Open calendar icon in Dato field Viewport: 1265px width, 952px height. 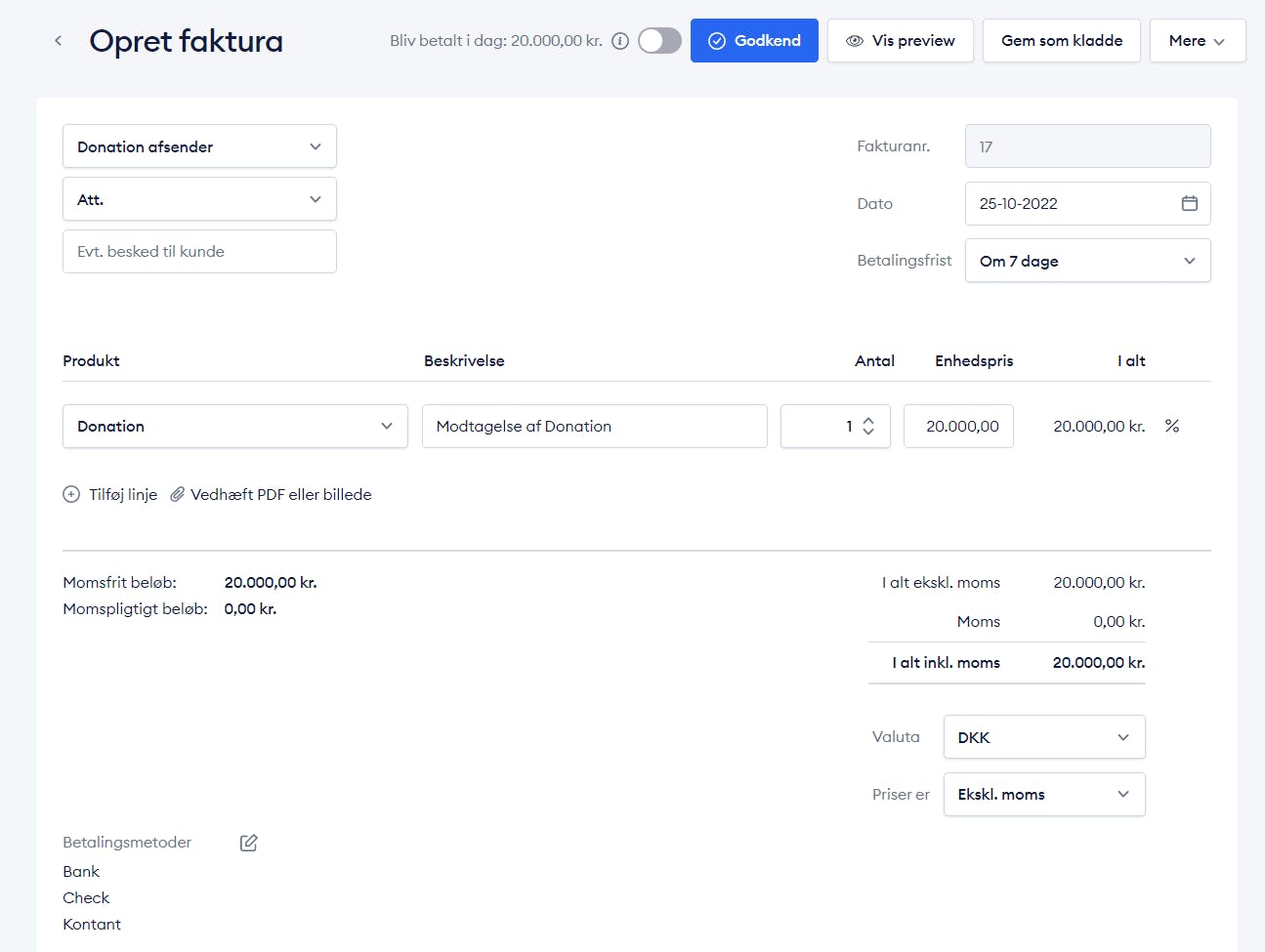click(x=1190, y=203)
